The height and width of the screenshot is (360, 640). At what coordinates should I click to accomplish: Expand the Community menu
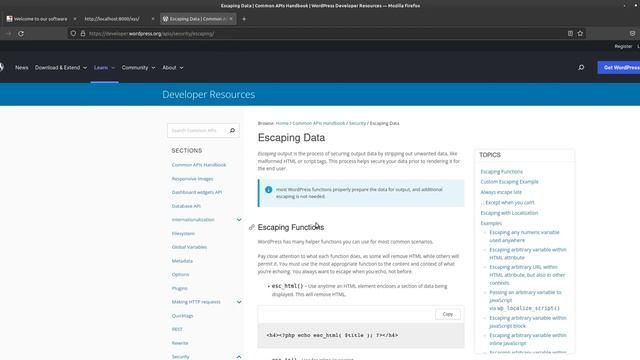coord(138,68)
